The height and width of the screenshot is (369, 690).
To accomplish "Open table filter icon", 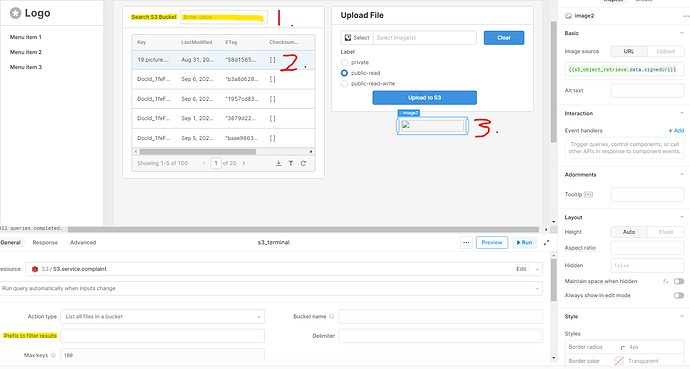I will (291, 163).
